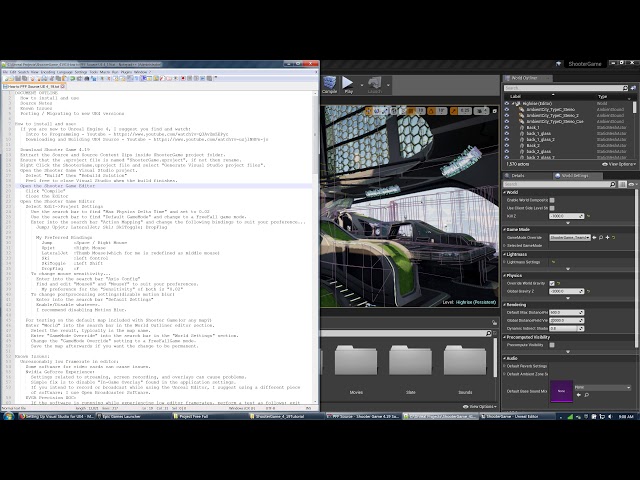Use selected asset arrow for GameMode Override
This screenshot has height=480, width=640.
[x=594, y=238]
